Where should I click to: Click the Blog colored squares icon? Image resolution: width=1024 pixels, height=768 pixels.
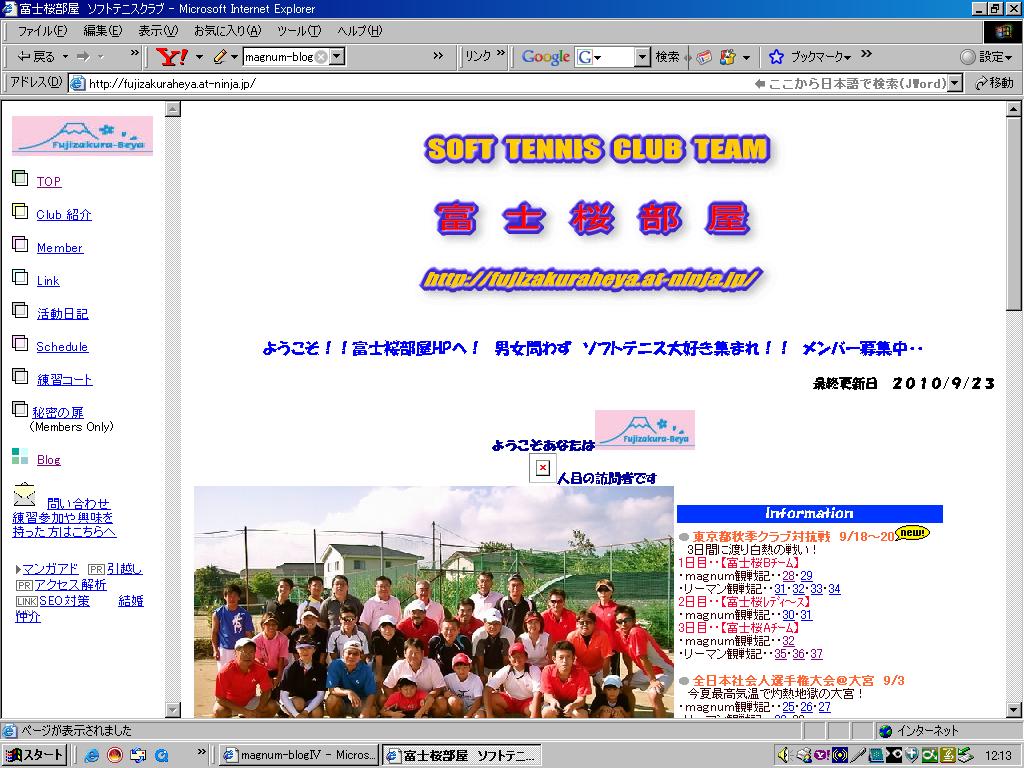coord(20,456)
